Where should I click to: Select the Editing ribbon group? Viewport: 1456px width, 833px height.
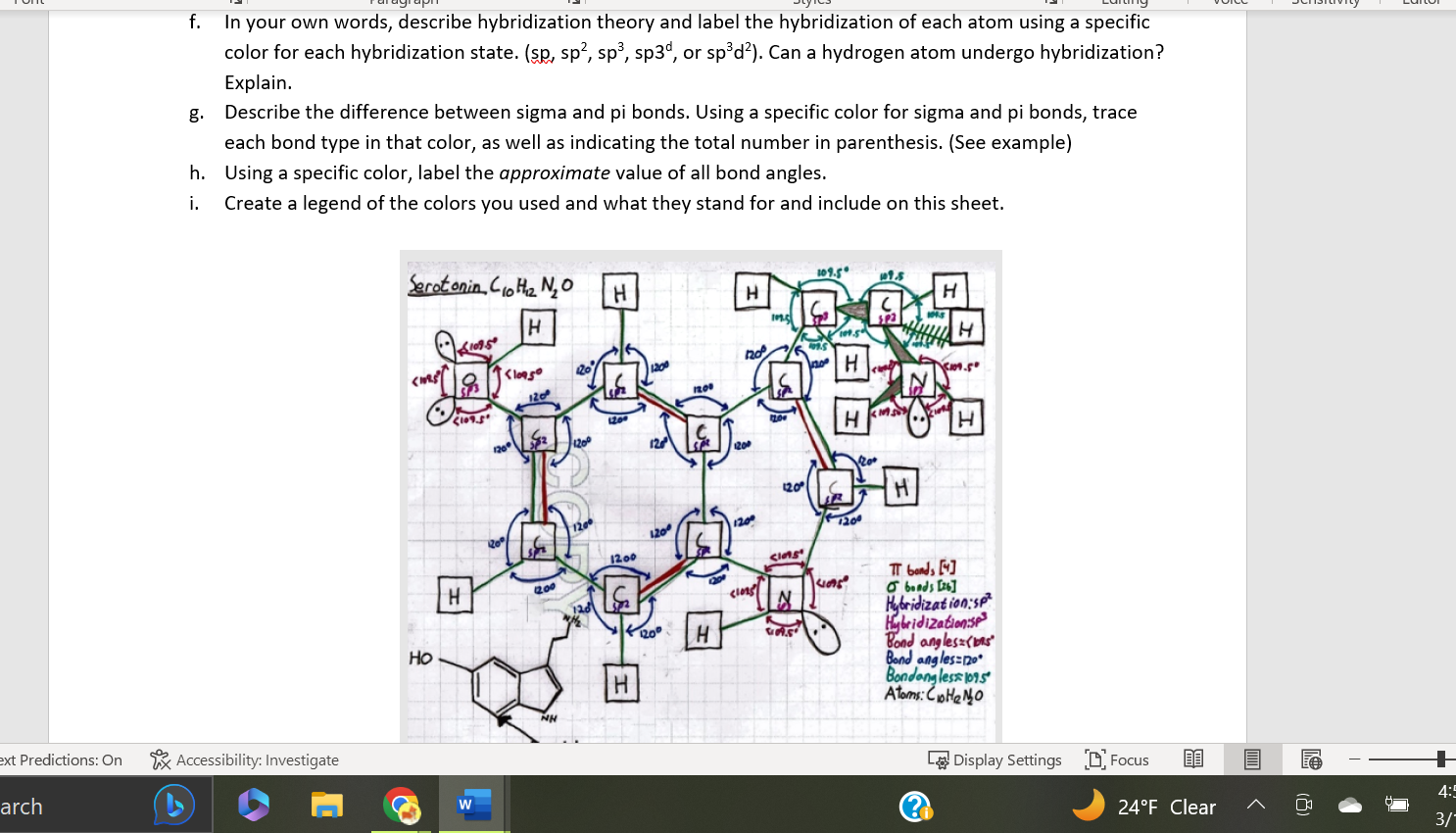[1124, 3]
